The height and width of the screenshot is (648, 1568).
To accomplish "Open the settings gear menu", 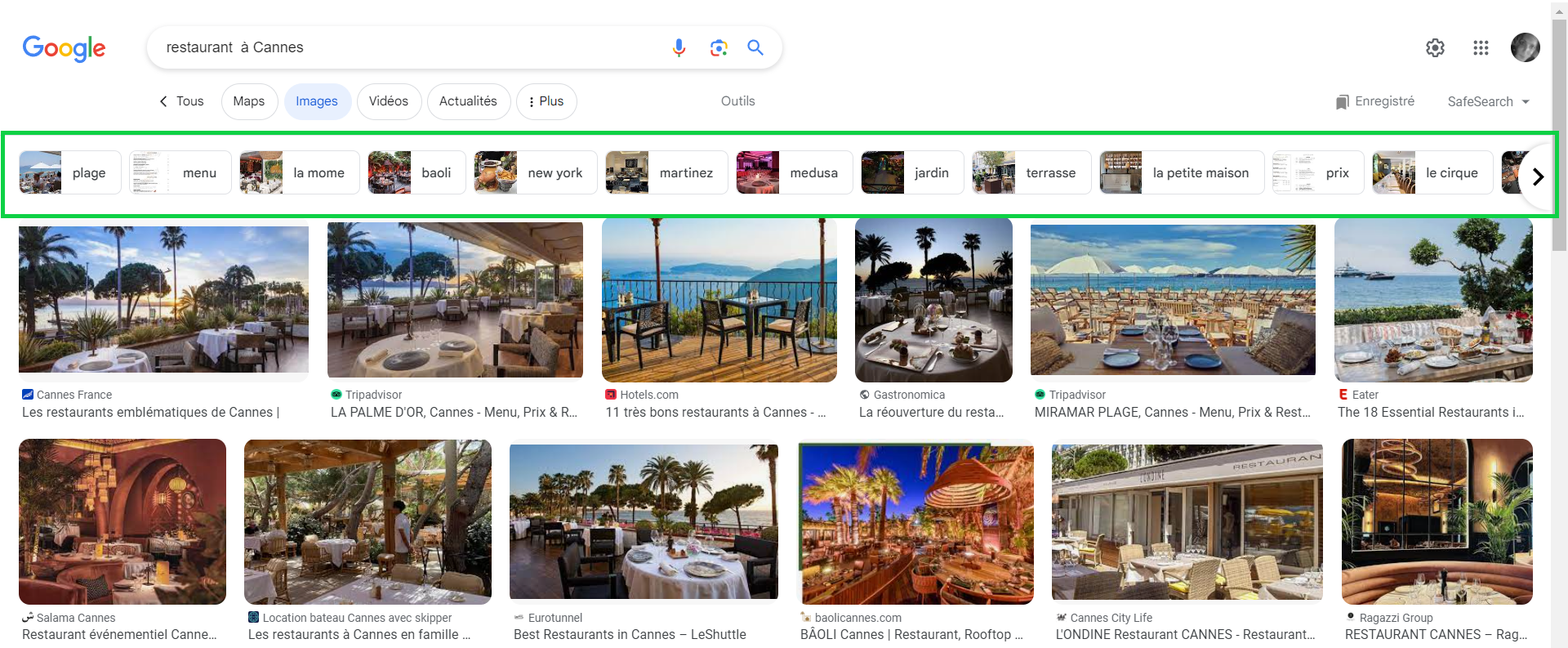I will [1435, 48].
